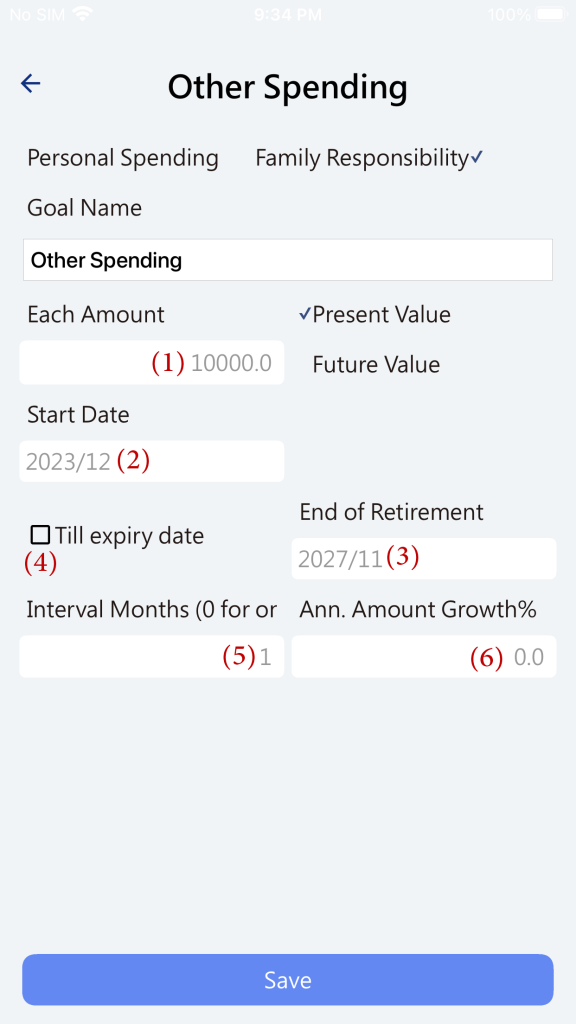
Task: Choose Future Value option
Action: coord(376,364)
